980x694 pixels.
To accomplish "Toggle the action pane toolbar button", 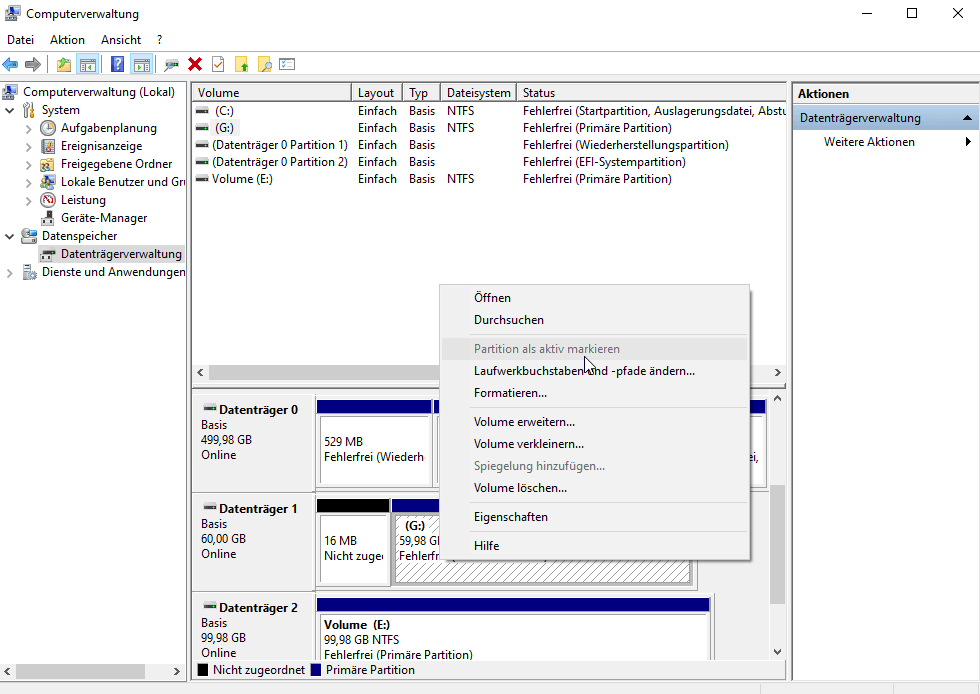I will 141,65.
